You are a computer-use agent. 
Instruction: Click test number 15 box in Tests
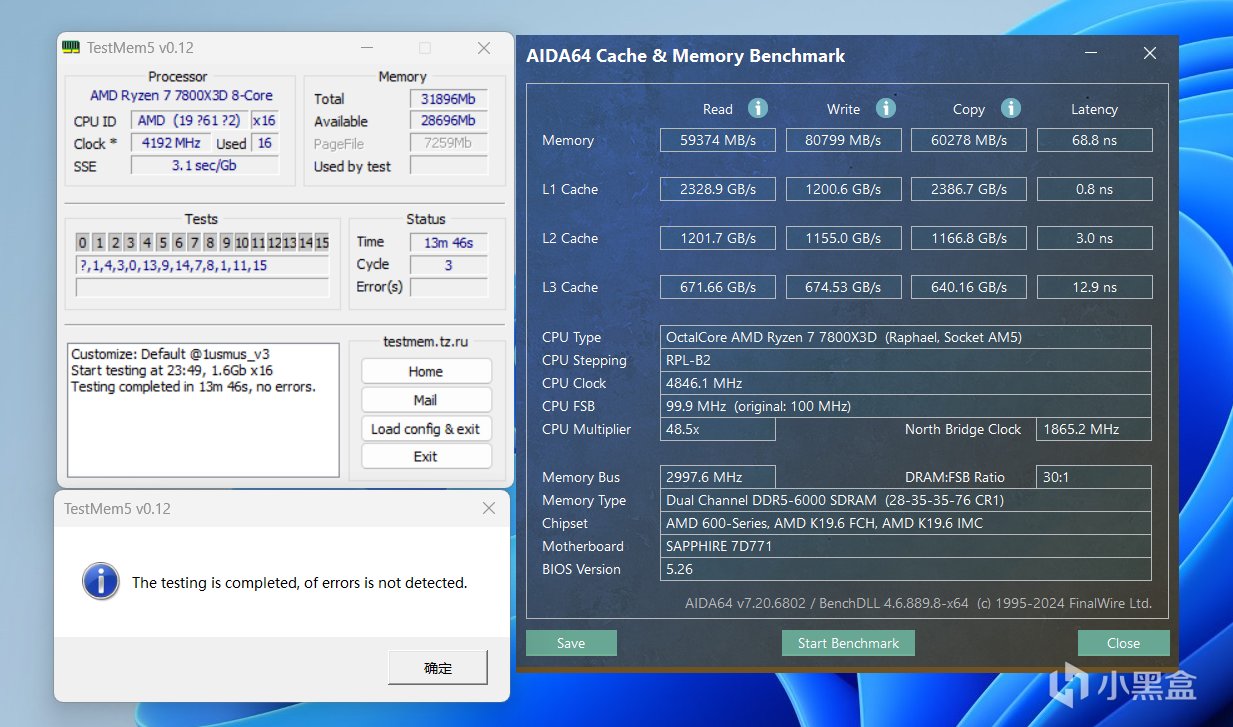(321, 242)
